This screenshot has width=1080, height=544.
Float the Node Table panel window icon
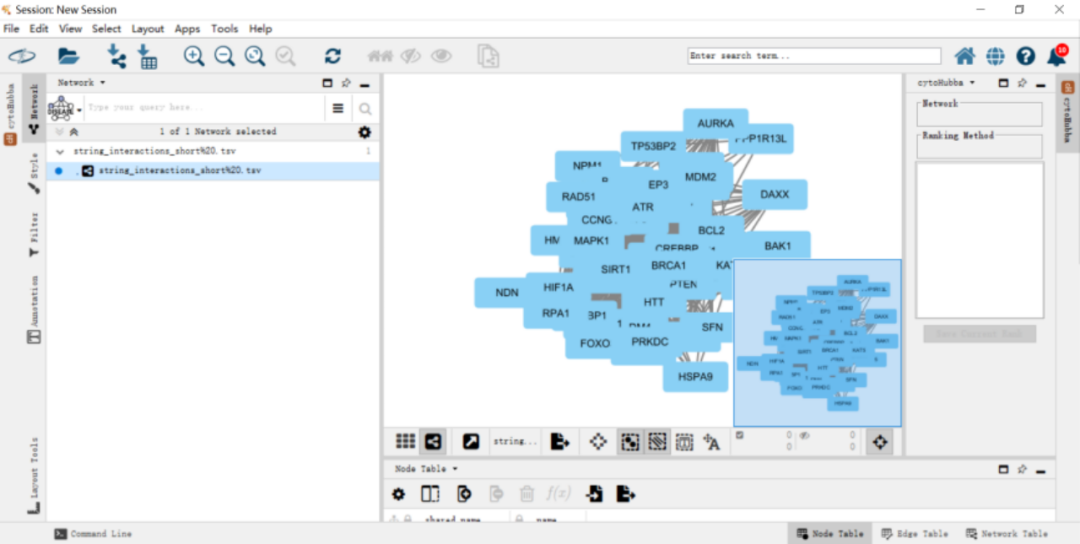pyautogui.click(x=1004, y=469)
